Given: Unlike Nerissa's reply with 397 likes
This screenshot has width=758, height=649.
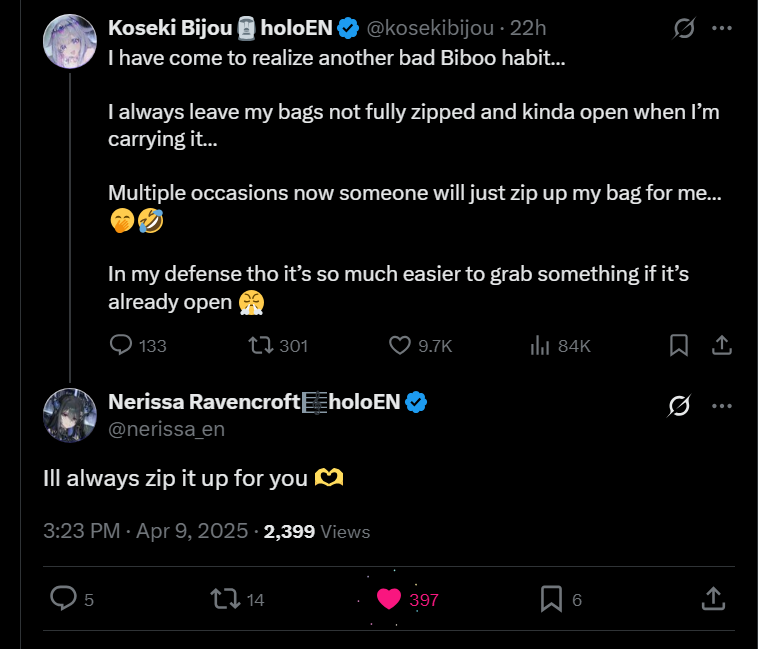Looking at the screenshot, I should [x=389, y=599].
